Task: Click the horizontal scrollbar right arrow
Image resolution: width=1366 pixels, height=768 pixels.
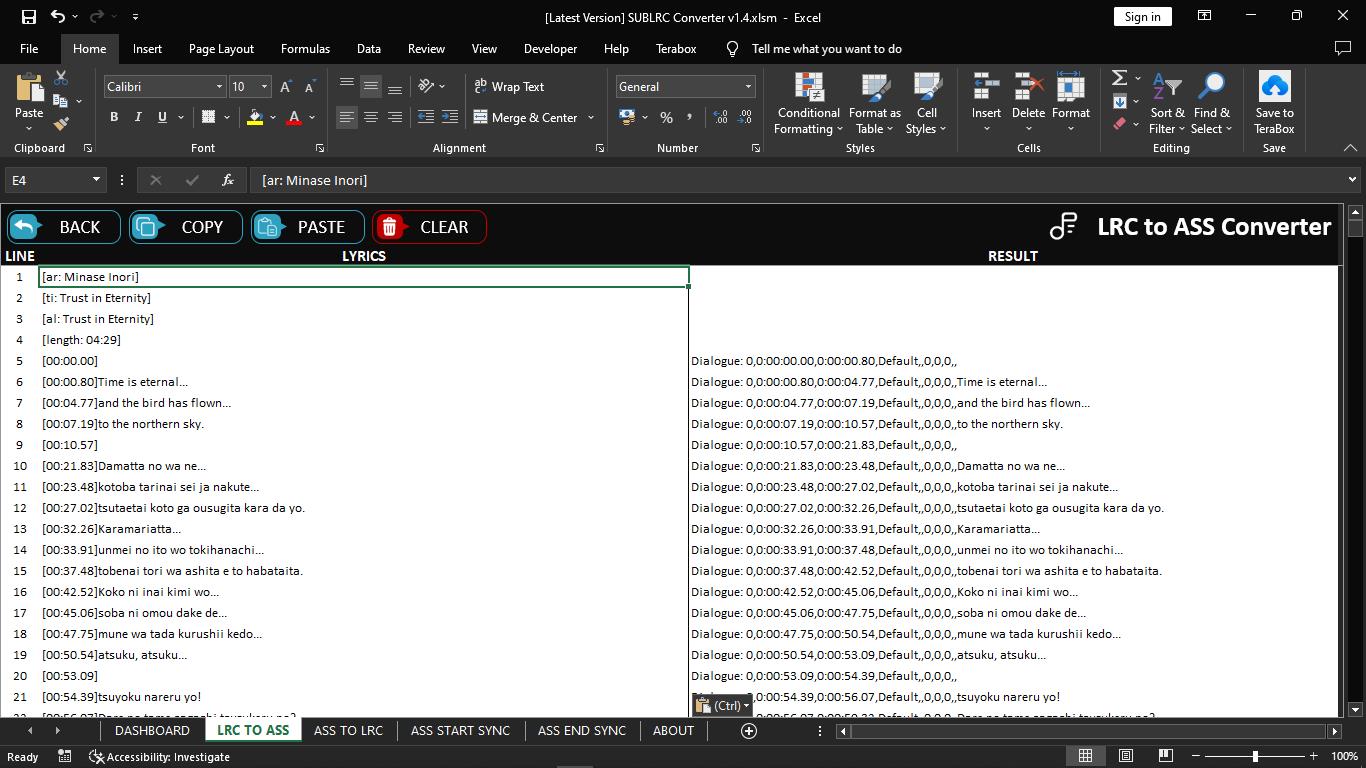Action: 1334,731
